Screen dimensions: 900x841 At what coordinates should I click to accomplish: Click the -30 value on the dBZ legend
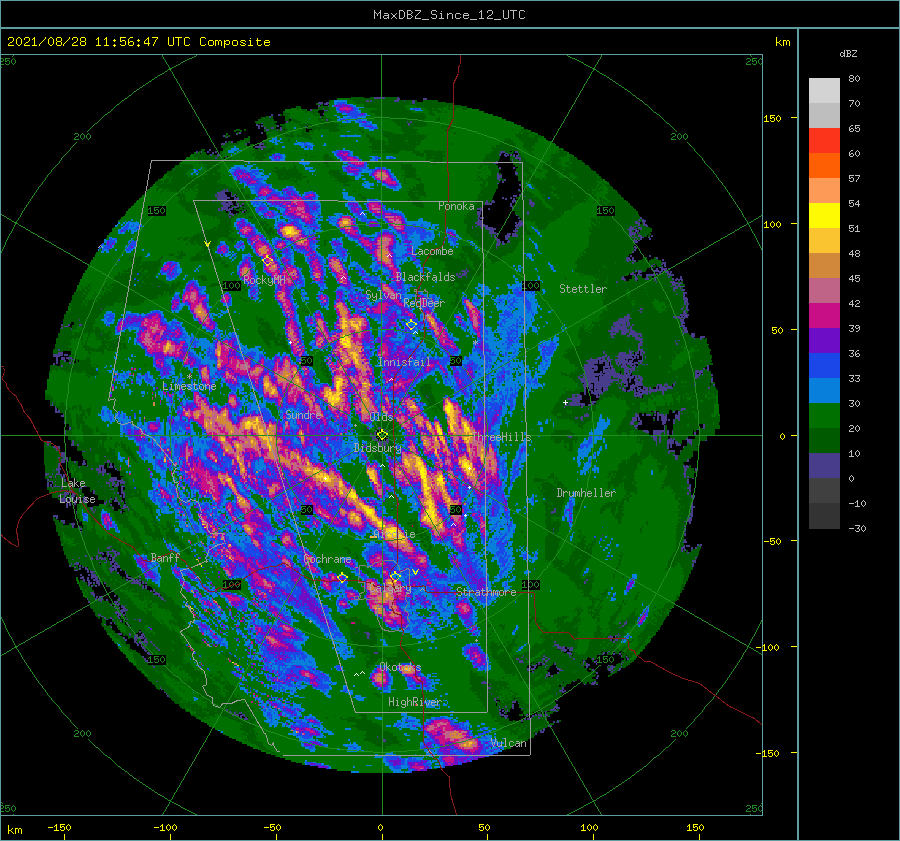click(857, 528)
